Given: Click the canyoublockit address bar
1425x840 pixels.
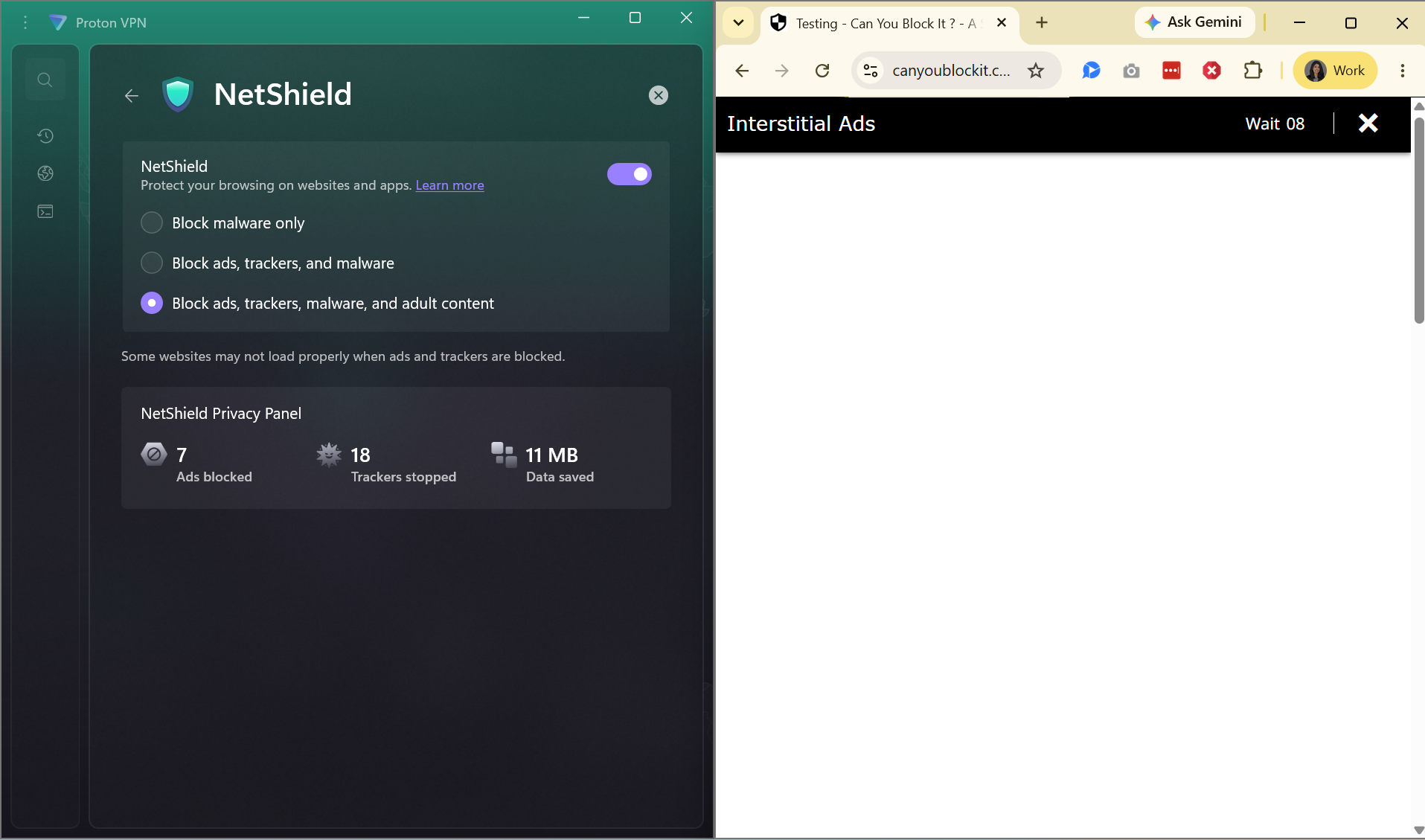Looking at the screenshot, I should 951,71.
